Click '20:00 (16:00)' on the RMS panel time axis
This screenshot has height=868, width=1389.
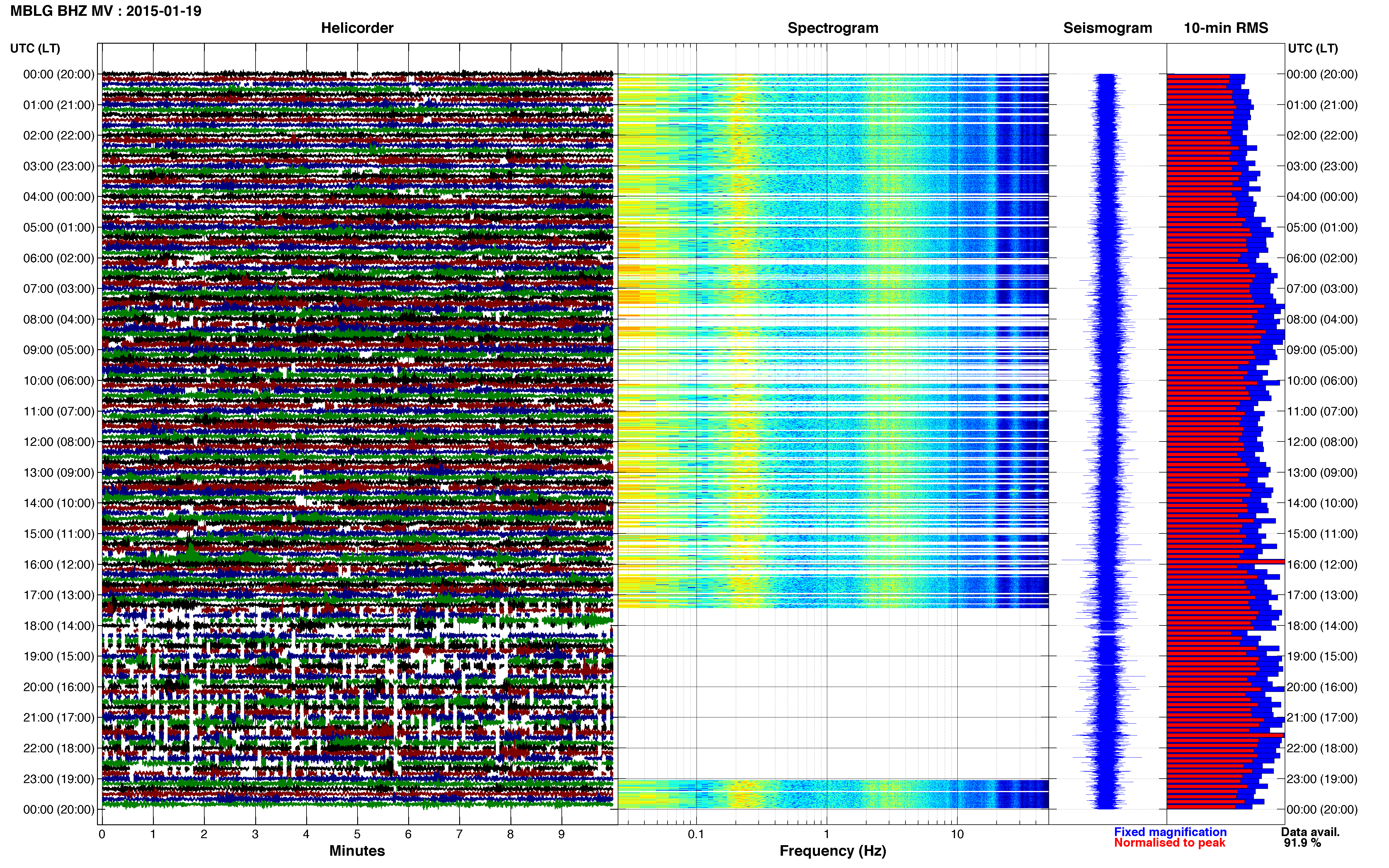pos(1322,687)
